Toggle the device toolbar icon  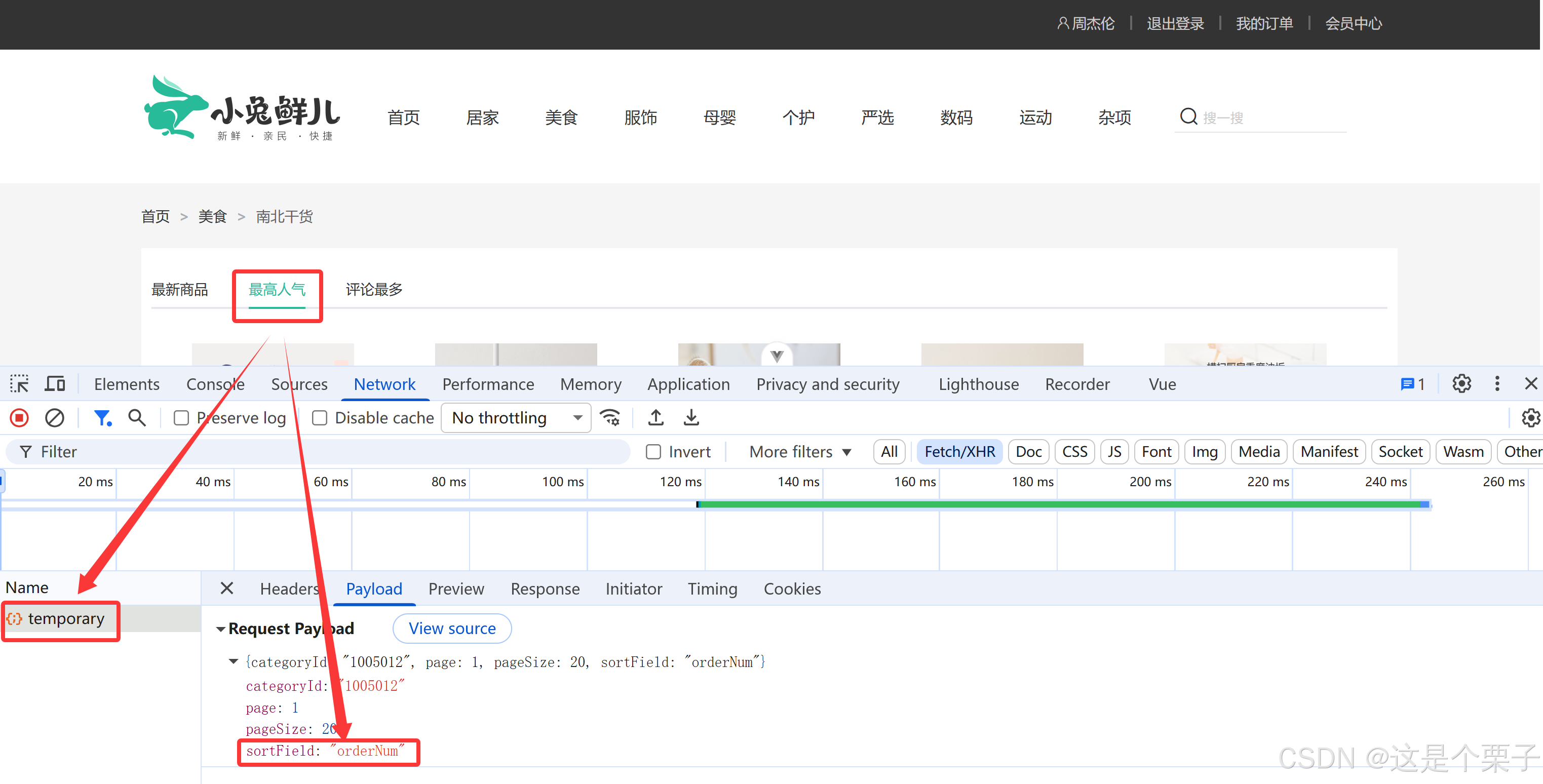tap(55, 384)
